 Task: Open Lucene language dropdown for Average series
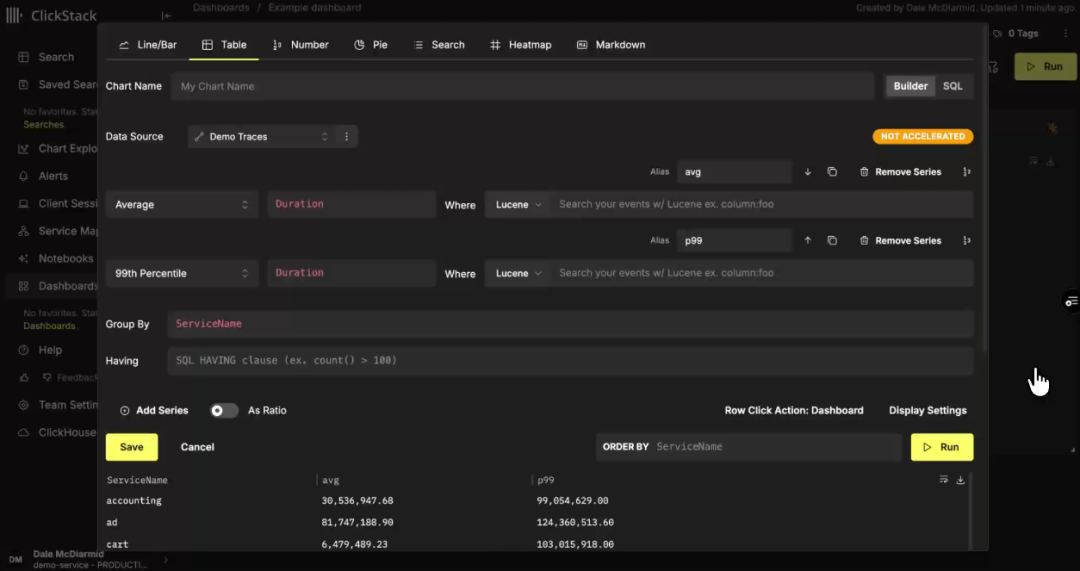click(x=518, y=205)
